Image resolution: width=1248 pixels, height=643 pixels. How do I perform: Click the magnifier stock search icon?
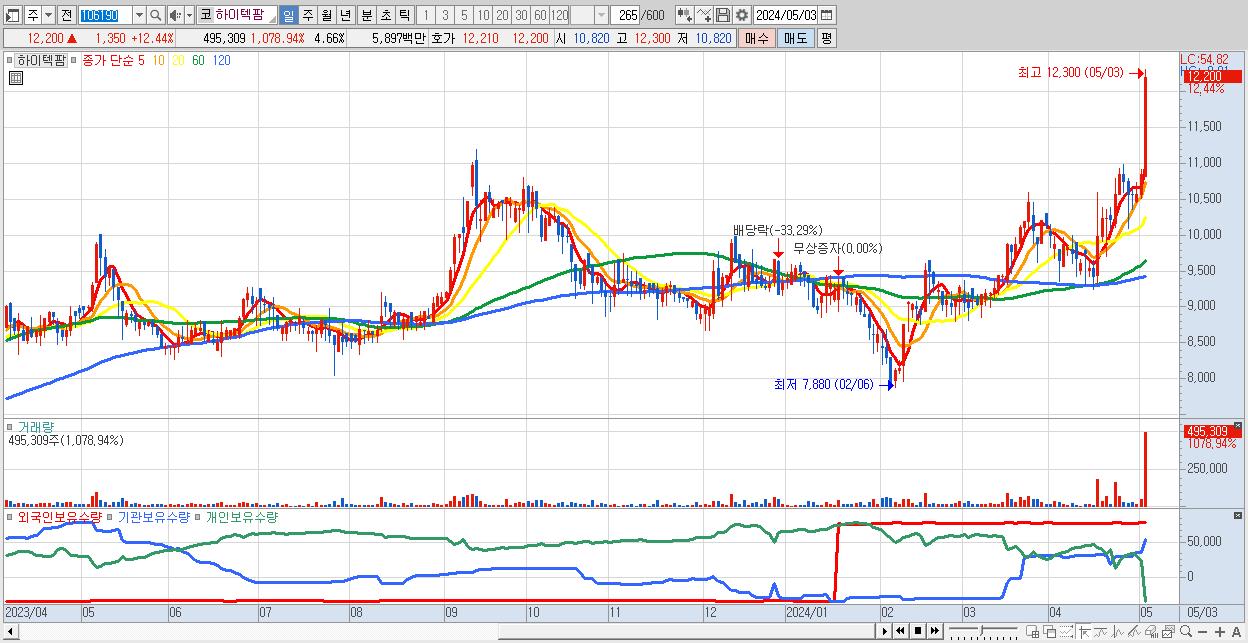coord(156,15)
